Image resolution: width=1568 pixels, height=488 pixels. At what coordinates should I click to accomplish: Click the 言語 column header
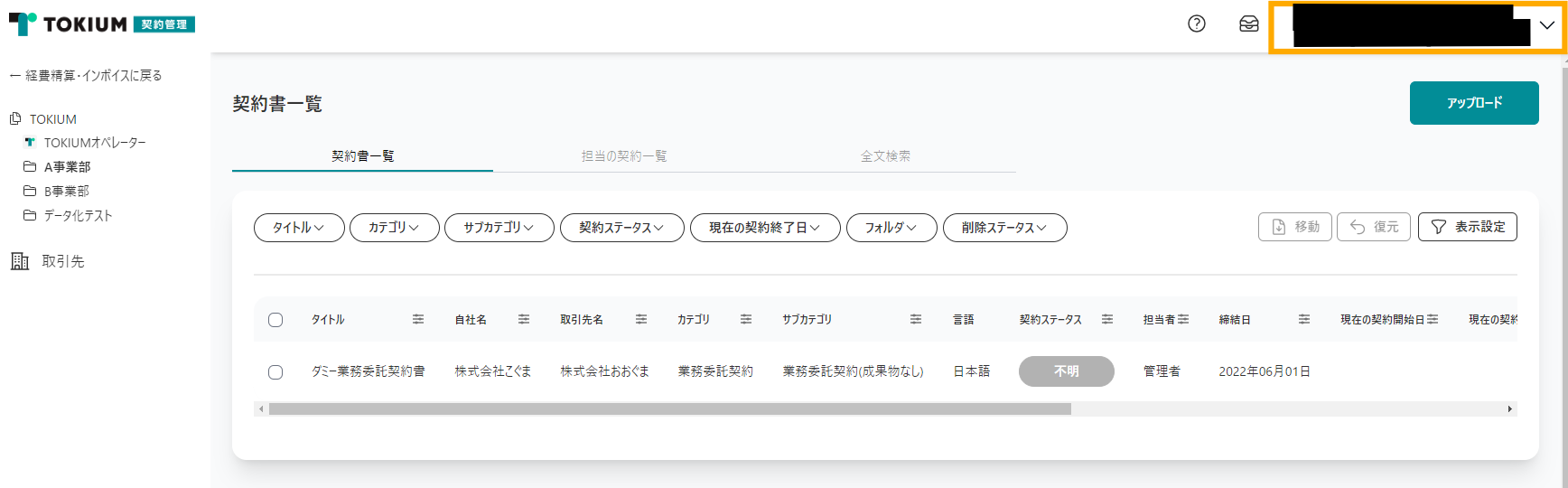(x=964, y=320)
